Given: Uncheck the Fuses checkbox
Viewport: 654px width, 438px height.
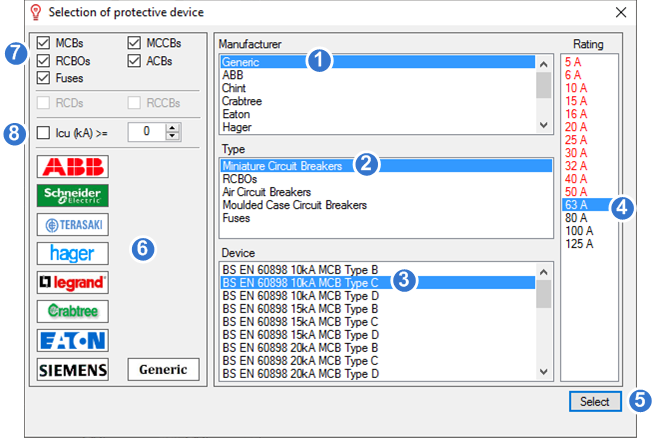Looking at the screenshot, I should tap(43, 78).
